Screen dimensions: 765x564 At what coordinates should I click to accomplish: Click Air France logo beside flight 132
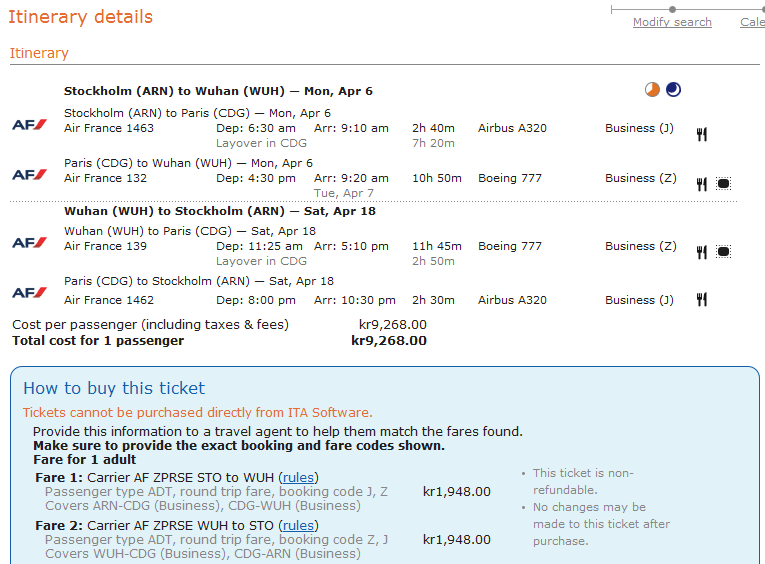click(x=29, y=175)
